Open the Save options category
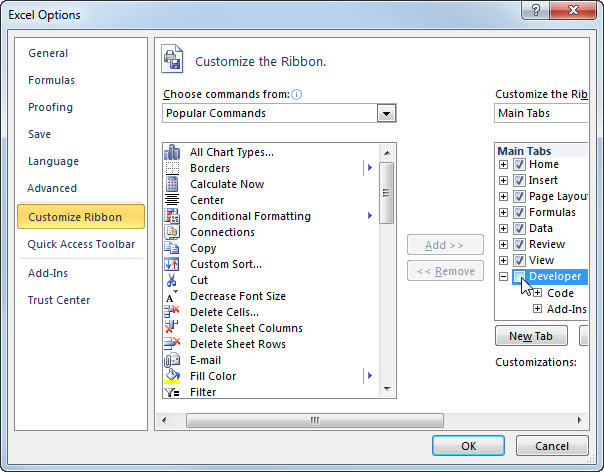The height and width of the screenshot is (472, 604). 39,134
